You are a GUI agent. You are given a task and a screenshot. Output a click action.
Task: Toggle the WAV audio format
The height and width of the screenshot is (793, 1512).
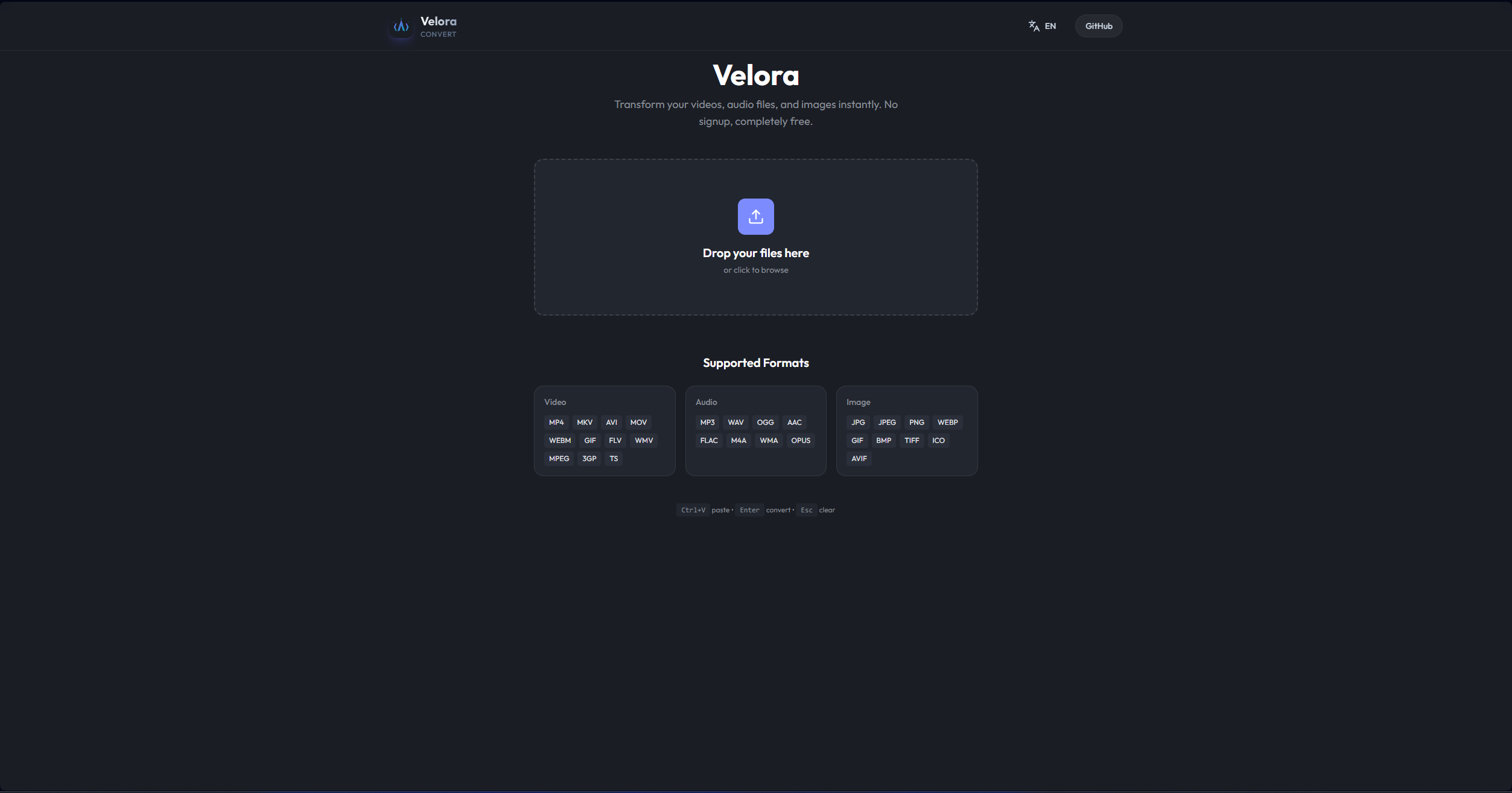click(x=735, y=422)
